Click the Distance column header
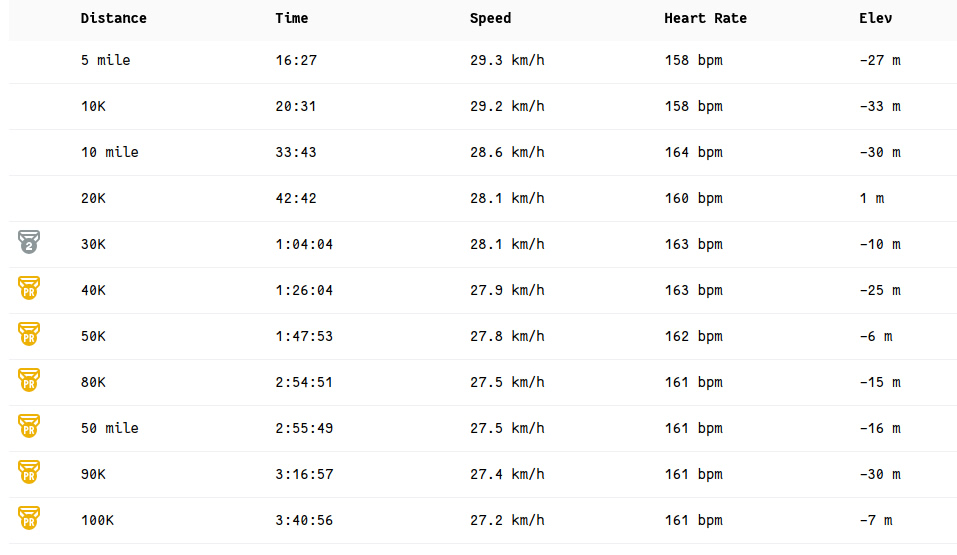957x555 pixels. (113, 18)
